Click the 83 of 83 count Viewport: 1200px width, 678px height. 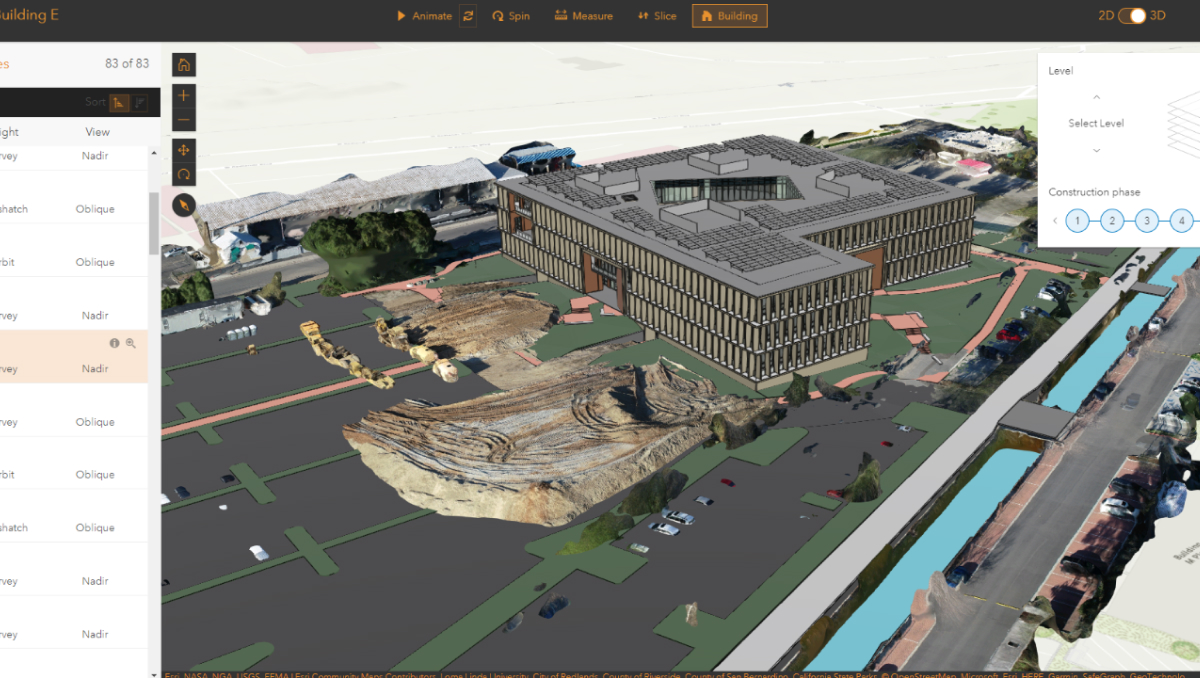click(127, 63)
